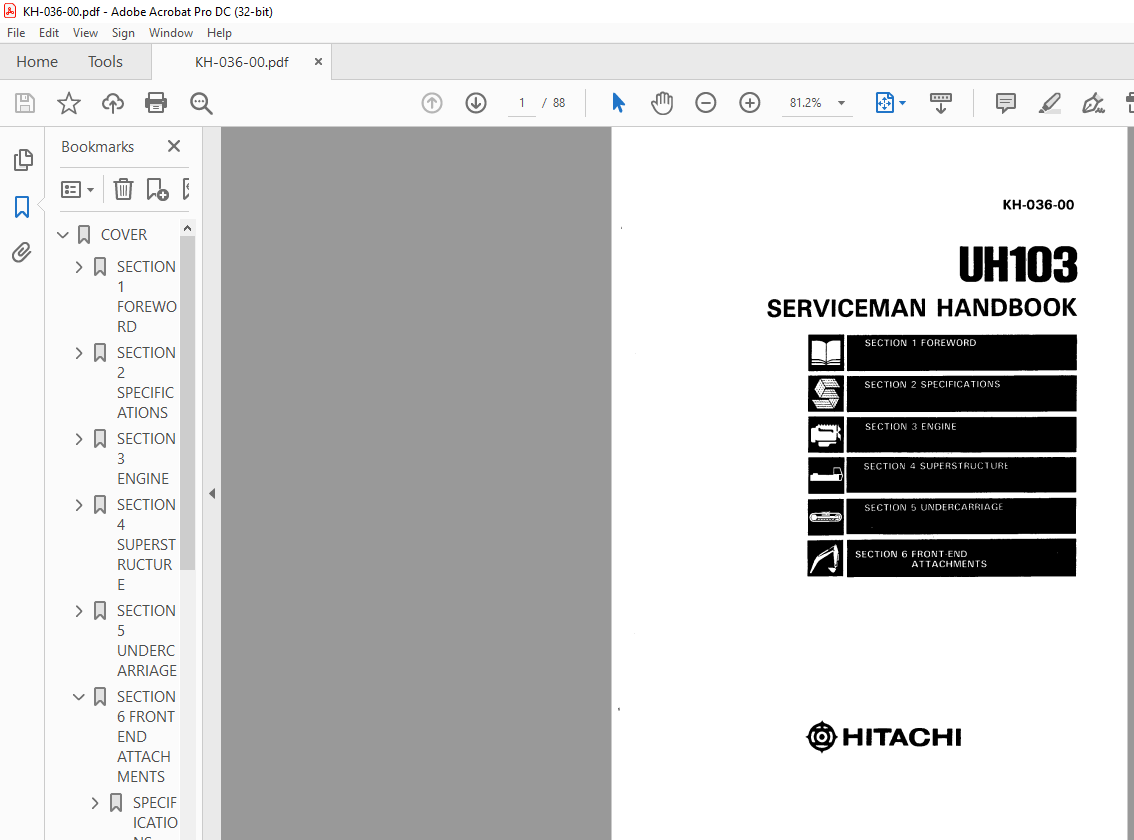Image resolution: width=1134 pixels, height=840 pixels.
Task: Open fit page options dropdown arrow
Action: click(903, 103)
